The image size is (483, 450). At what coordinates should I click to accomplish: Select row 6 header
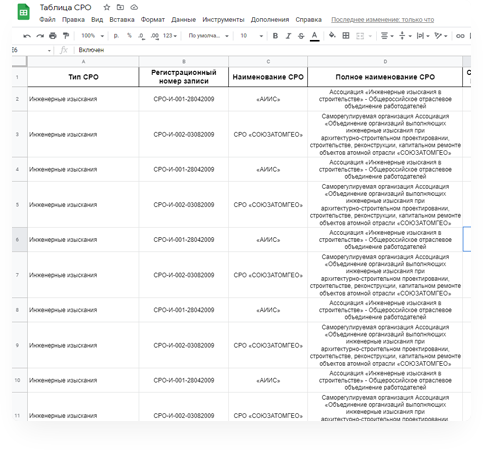click(19, 240)
